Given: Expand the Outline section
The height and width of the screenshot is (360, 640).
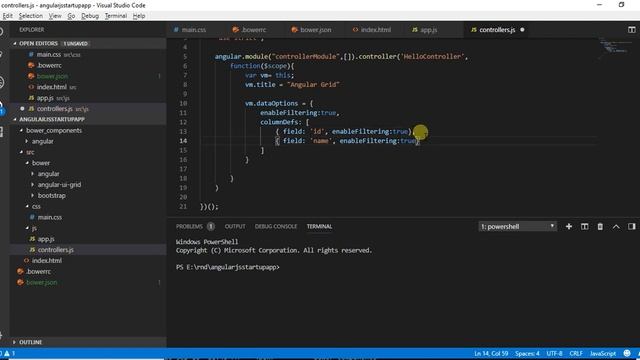Looking at the screenshot, I should (x=15, y=342).
